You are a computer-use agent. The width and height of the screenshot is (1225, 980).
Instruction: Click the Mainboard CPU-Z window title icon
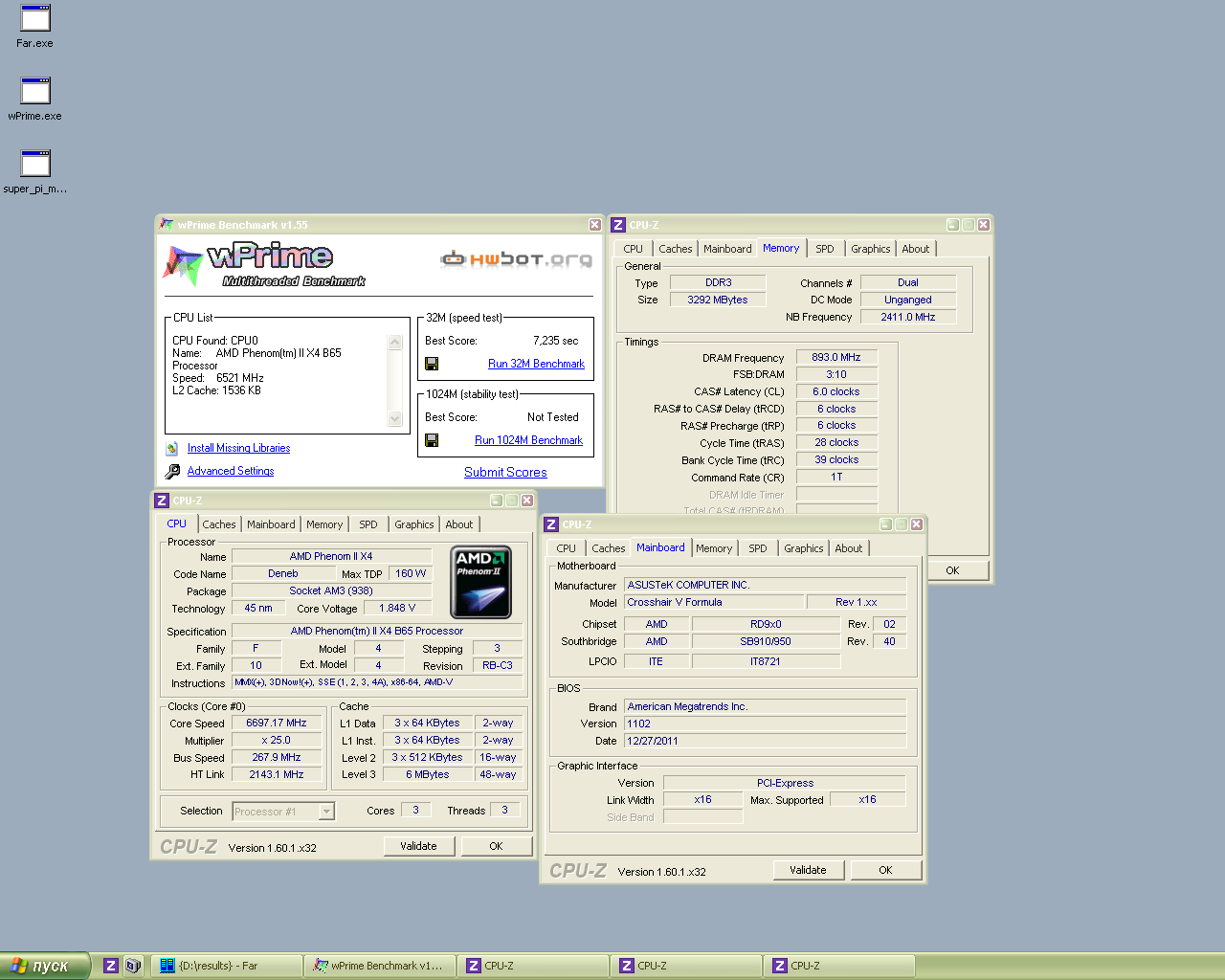pyautogui.click(x=551, y=524)
